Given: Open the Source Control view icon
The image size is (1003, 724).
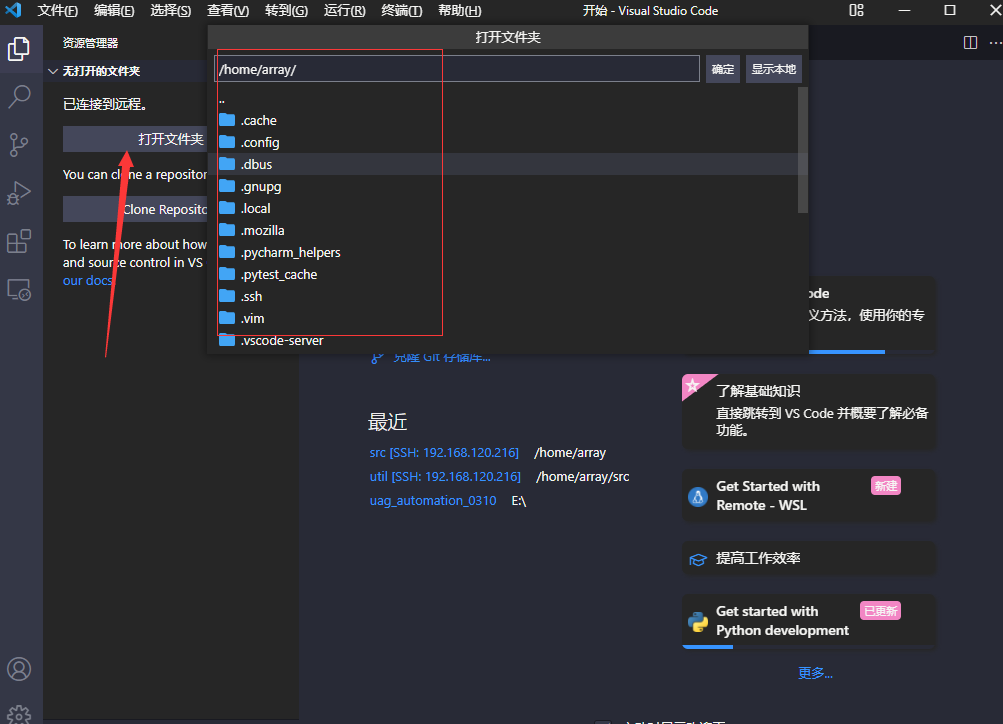Looking at the screenshot, I should tap(19, 145).
